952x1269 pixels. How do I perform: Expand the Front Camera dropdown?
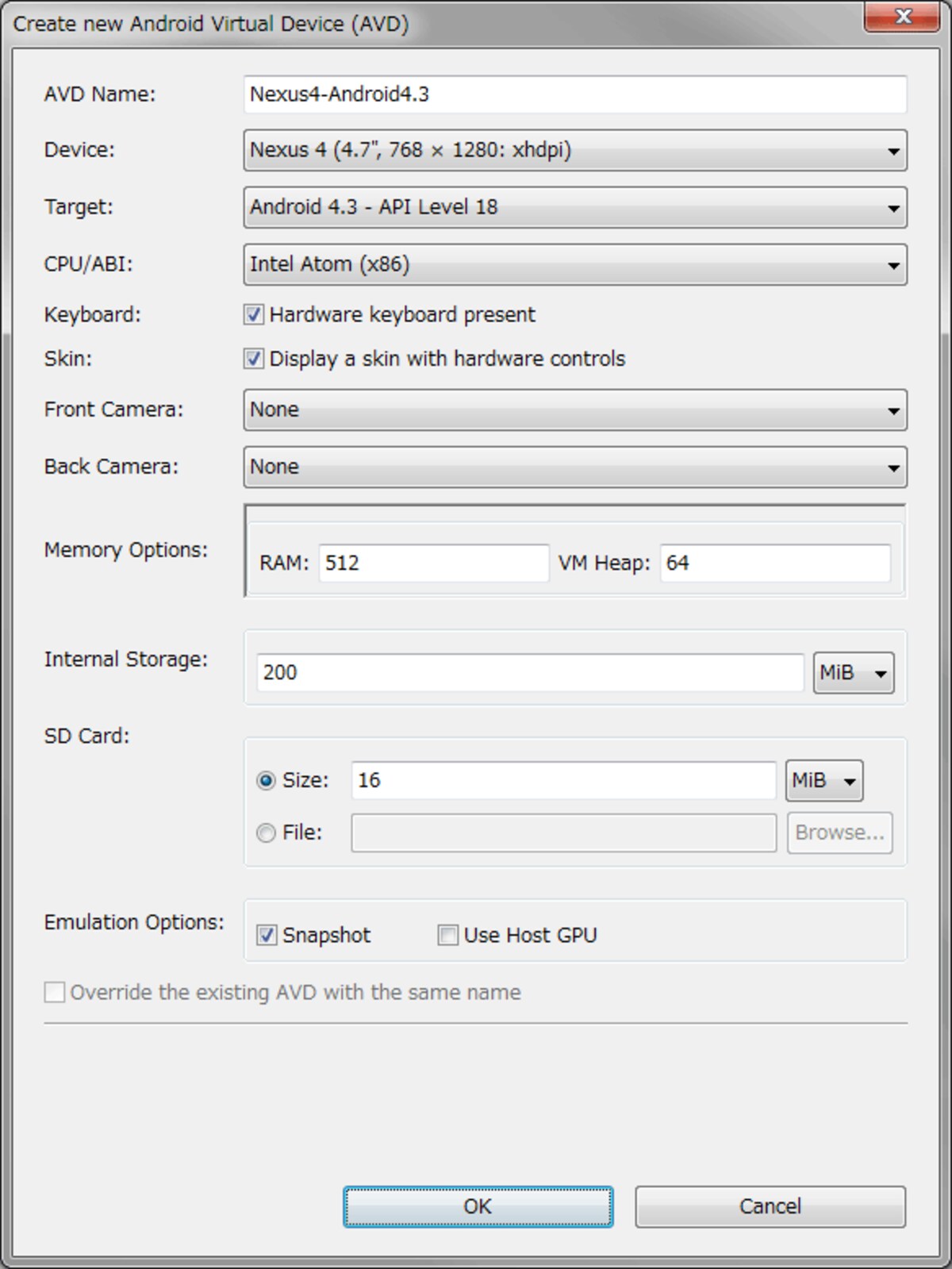pos(575,410)
